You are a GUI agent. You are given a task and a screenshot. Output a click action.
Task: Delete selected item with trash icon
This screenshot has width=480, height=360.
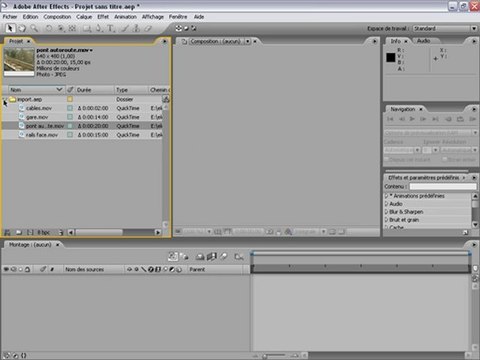[x=61, y=232]
